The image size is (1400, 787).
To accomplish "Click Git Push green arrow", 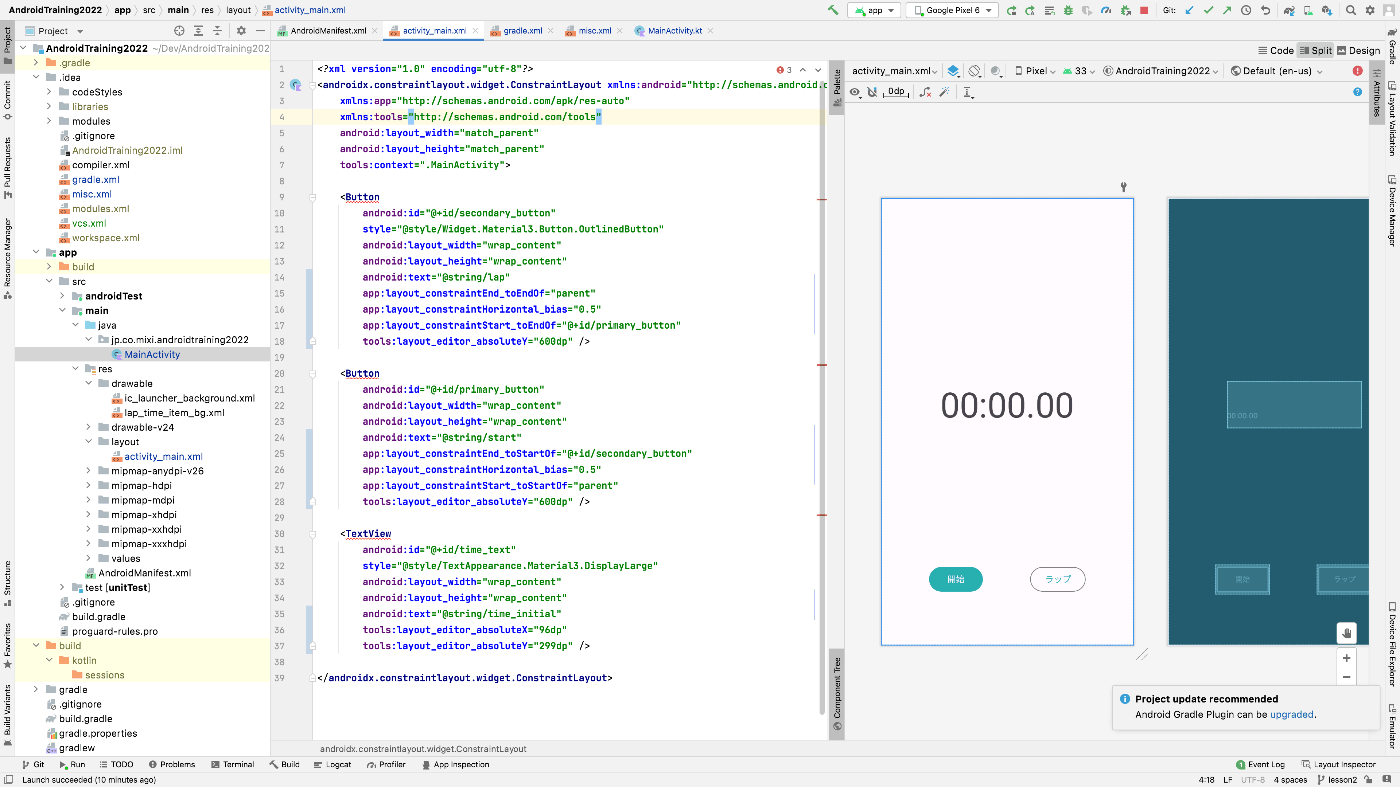I will (1227, 10).
